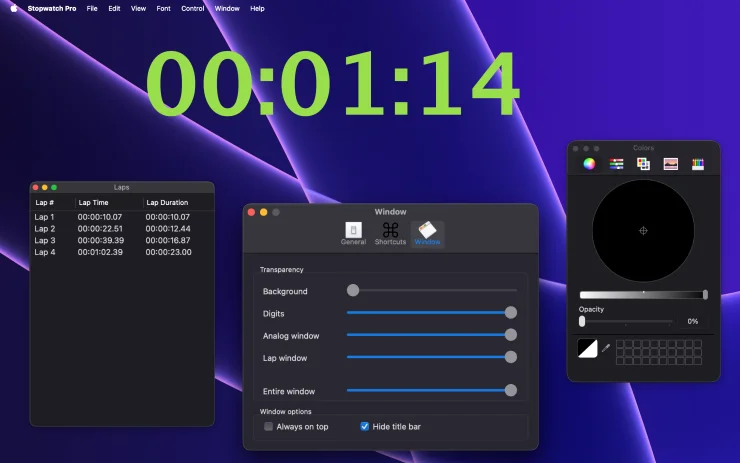Click the Opacity slider handle
The height and width of the screenshot is (463, 740).
pyautogui.click(x=582, y=321)
